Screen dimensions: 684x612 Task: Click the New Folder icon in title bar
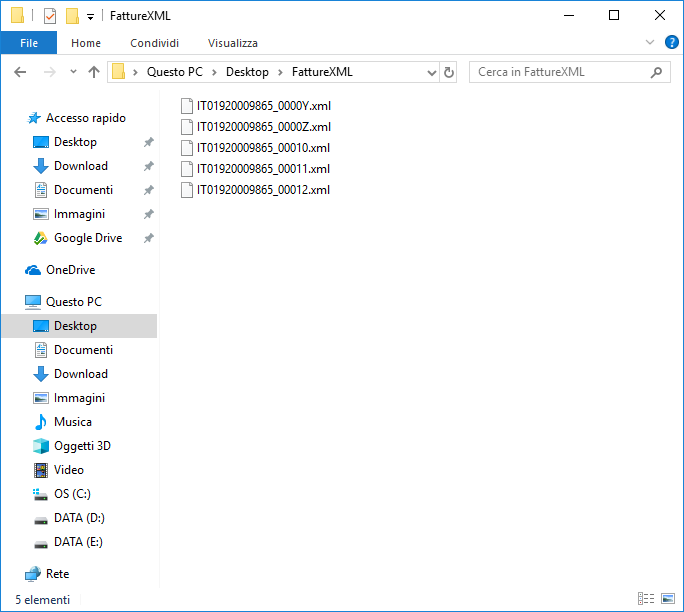(72, 16)
